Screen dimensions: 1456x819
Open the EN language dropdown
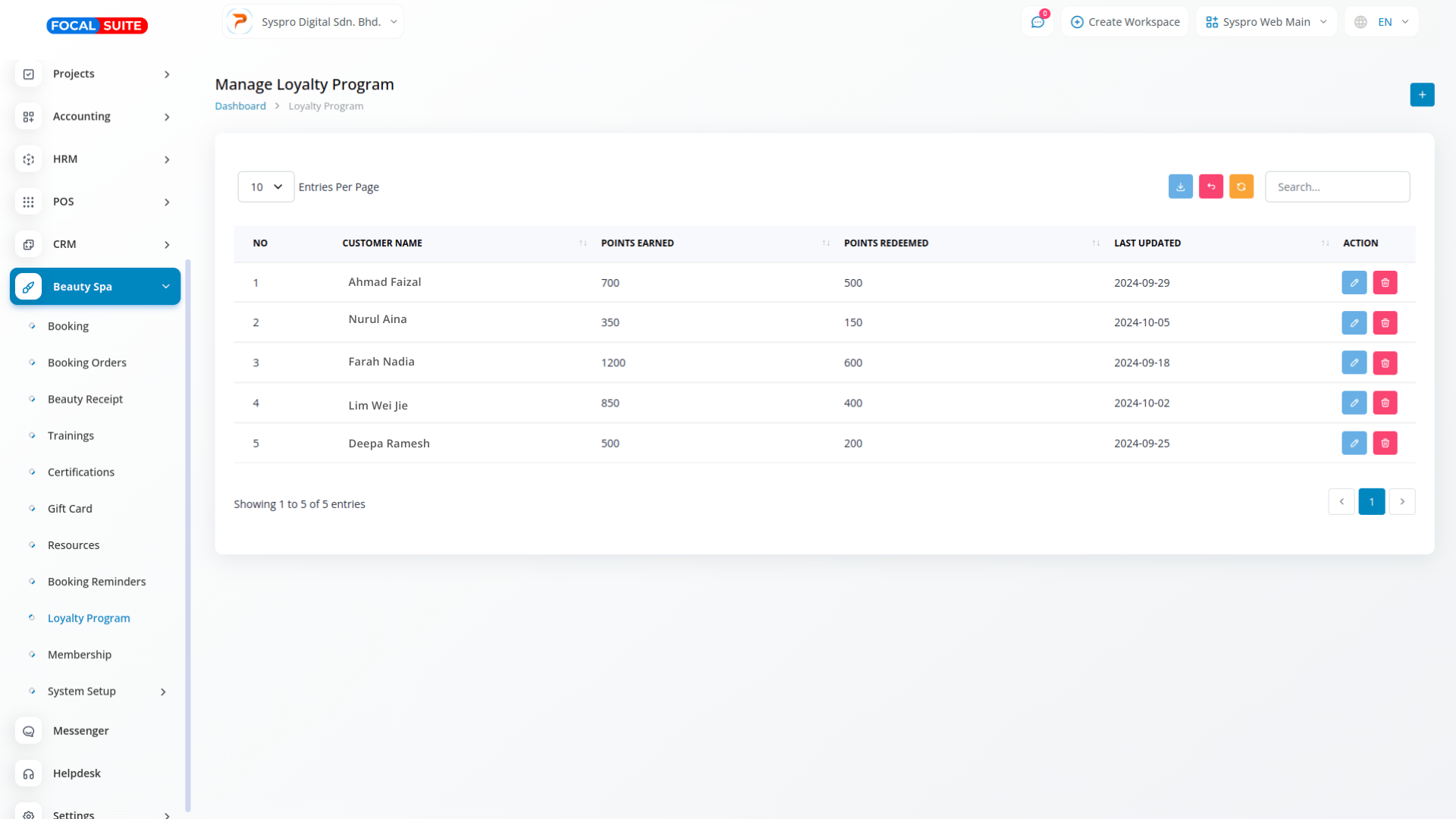1382,22
